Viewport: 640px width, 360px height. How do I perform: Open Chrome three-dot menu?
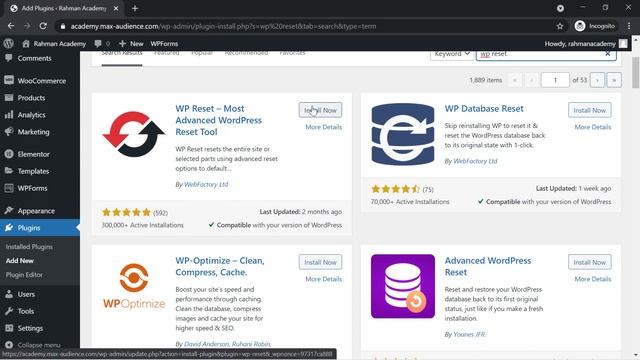[x=629, y=26]
